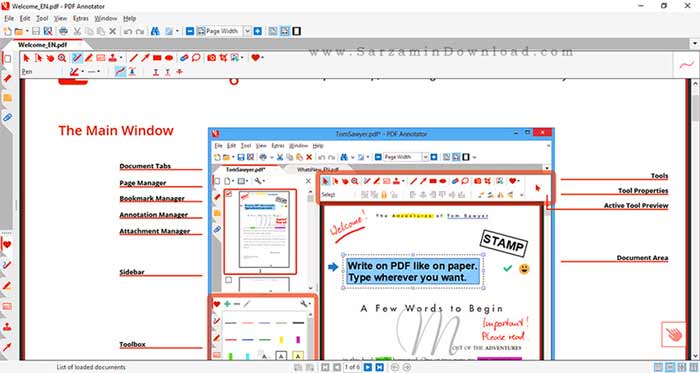700x373 pixels.
Task: Open the Page Width zoom dropdown arrow
Action: click(247, 31)
